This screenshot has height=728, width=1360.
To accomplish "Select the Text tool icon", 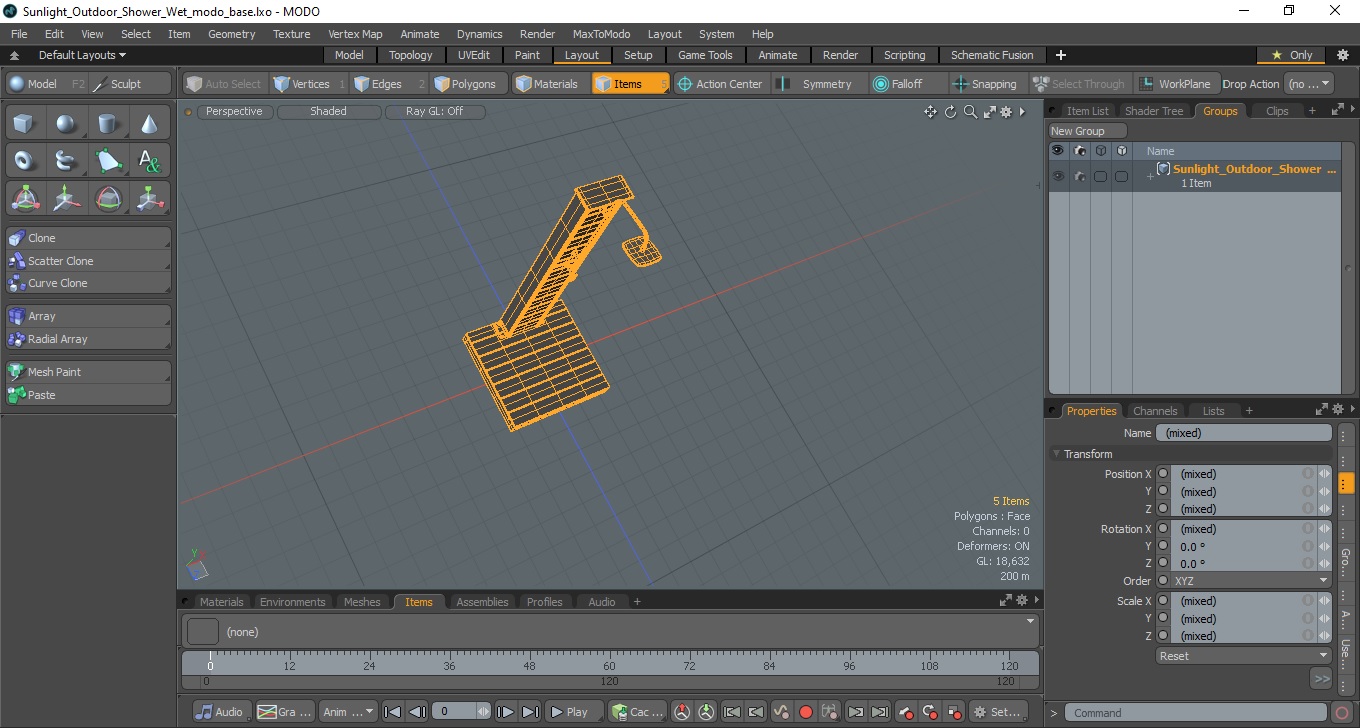I will click(x=149, y=161).
